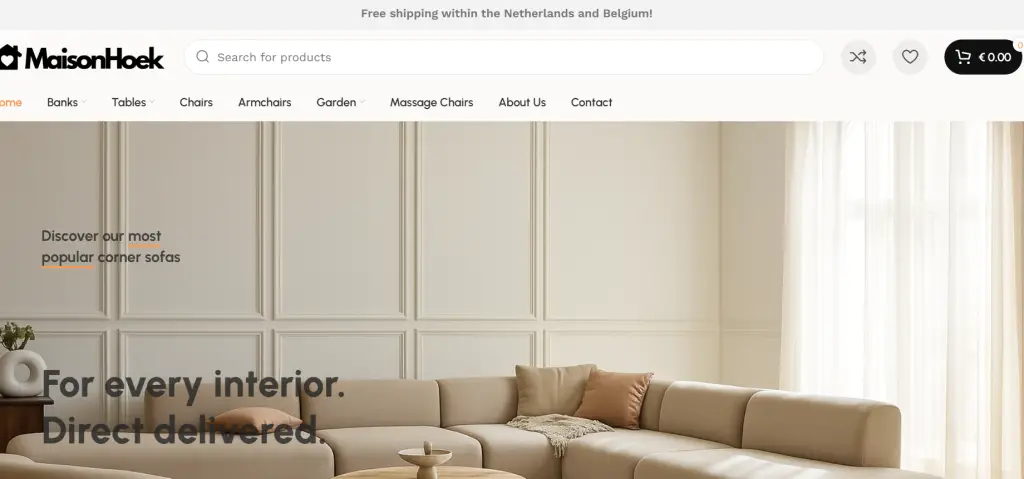Click the MaisonHoek logo text

point(94,58)
